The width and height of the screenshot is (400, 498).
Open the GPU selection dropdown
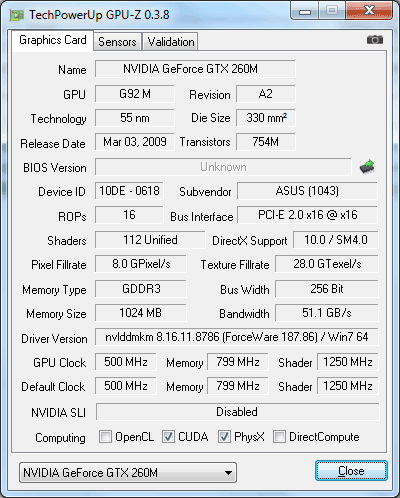128,472
